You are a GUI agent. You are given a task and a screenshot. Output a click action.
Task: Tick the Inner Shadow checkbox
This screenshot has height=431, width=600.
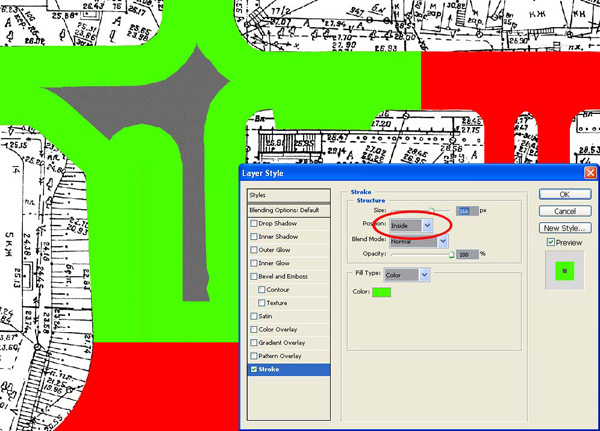pyautogui.click(x=253, y=236)
